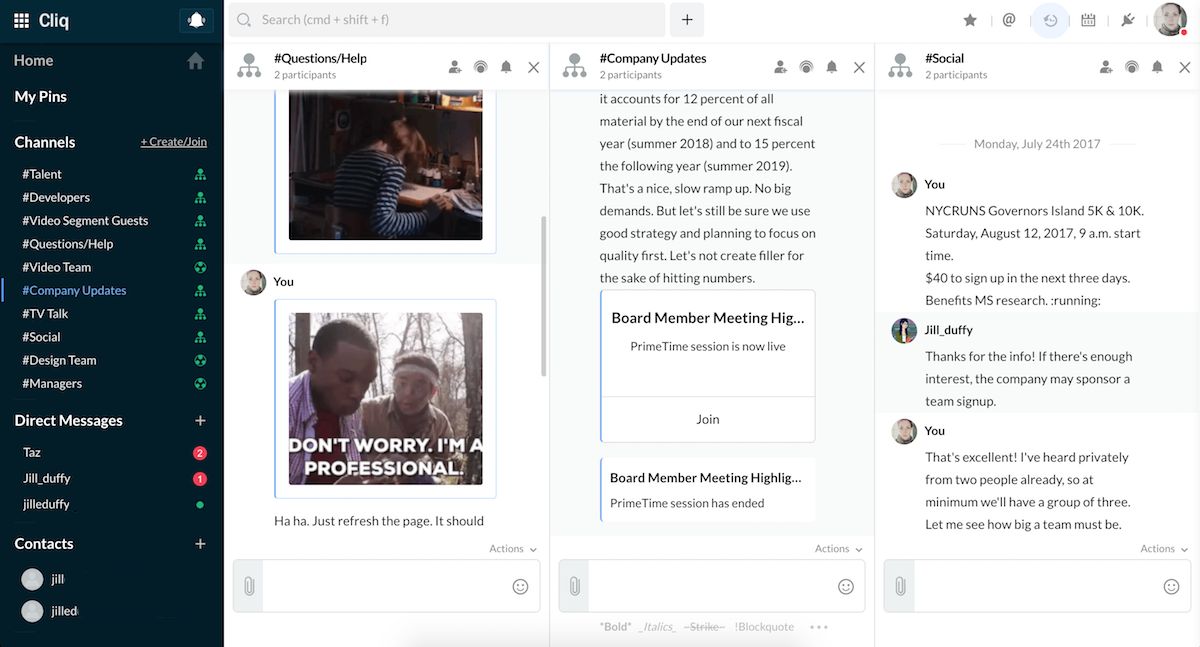Image resolution: width=1200 pixels, height=647 pixels.
Task: Open emoji picker in #Questions/Help input
Action: pyautogui.click(x=520, y=586)
